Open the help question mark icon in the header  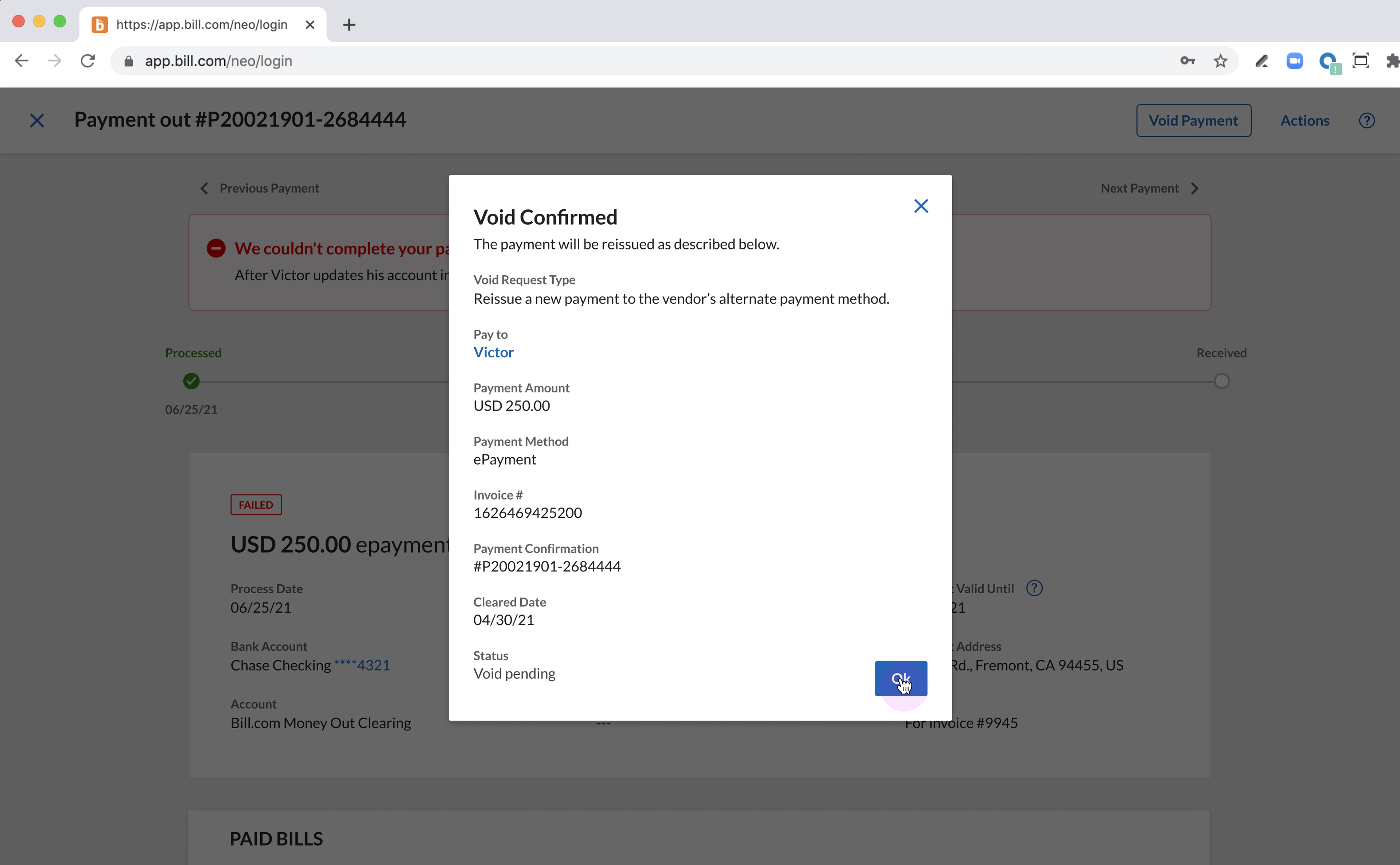(1367, 121)
